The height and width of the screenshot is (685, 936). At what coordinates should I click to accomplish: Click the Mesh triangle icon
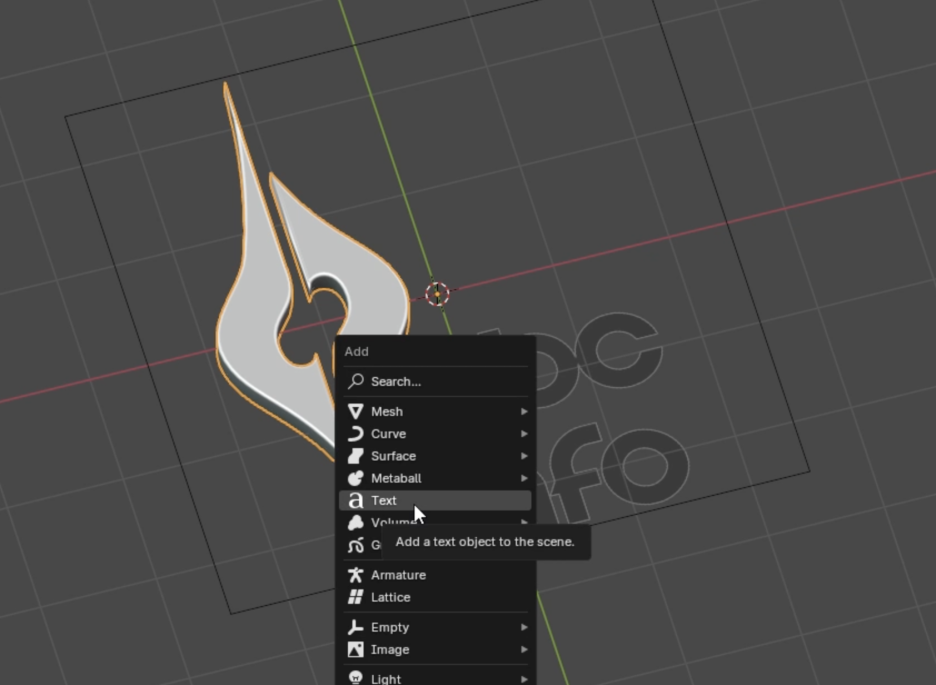point(356,411)
